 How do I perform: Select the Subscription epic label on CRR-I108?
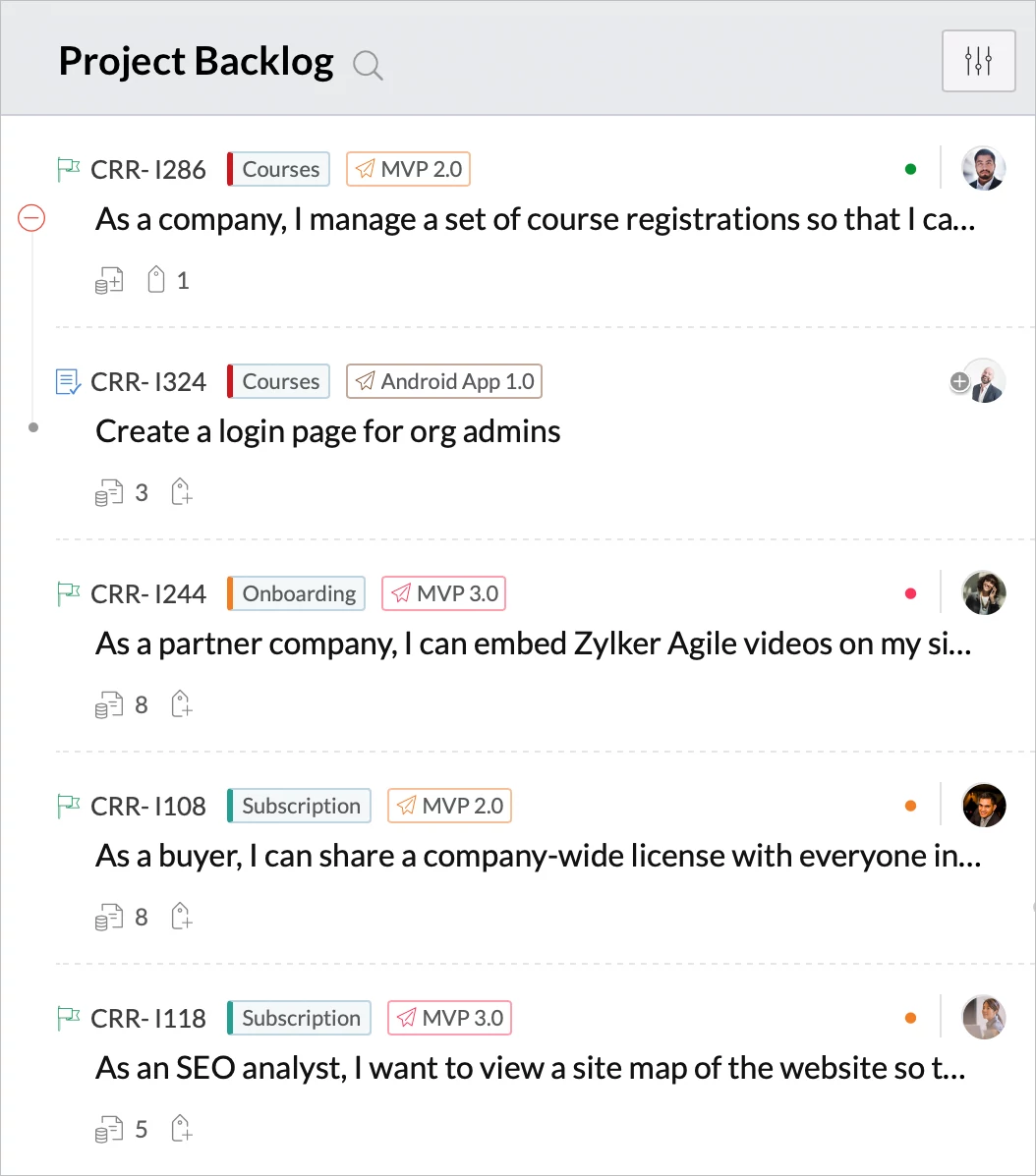point(300,807)
